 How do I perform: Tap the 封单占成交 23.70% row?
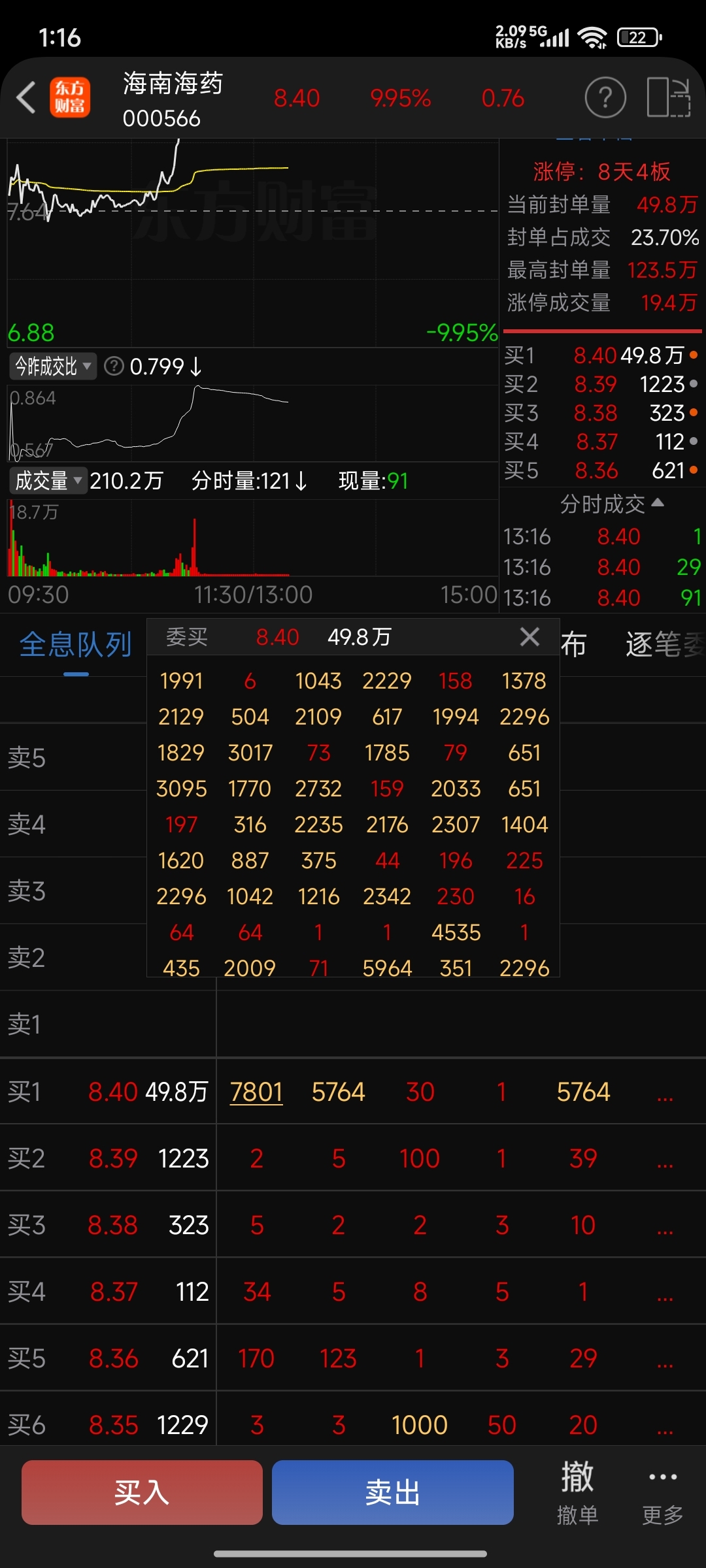[603, 237]
